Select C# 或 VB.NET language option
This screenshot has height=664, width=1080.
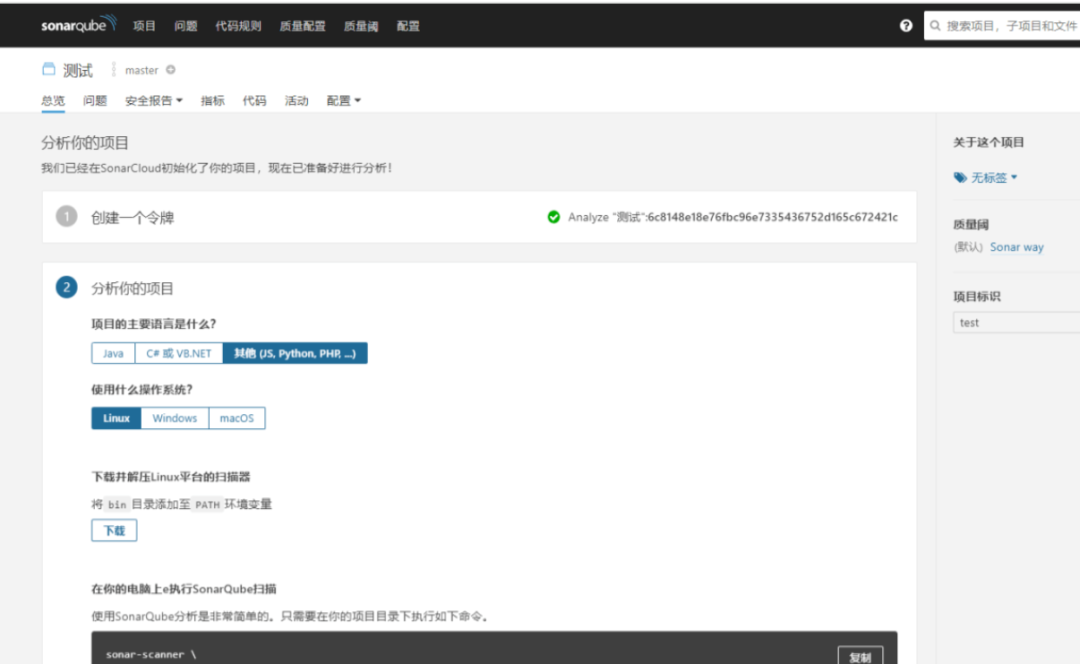pos(179,353)
